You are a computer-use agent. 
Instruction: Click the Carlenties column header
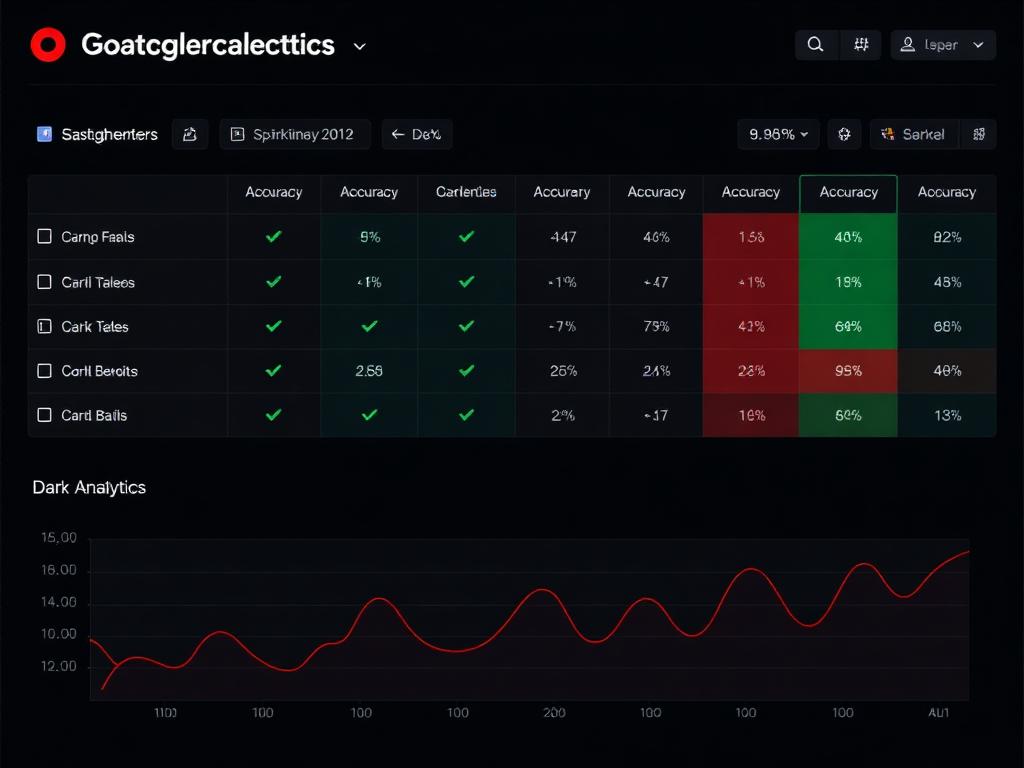point(466,192)
